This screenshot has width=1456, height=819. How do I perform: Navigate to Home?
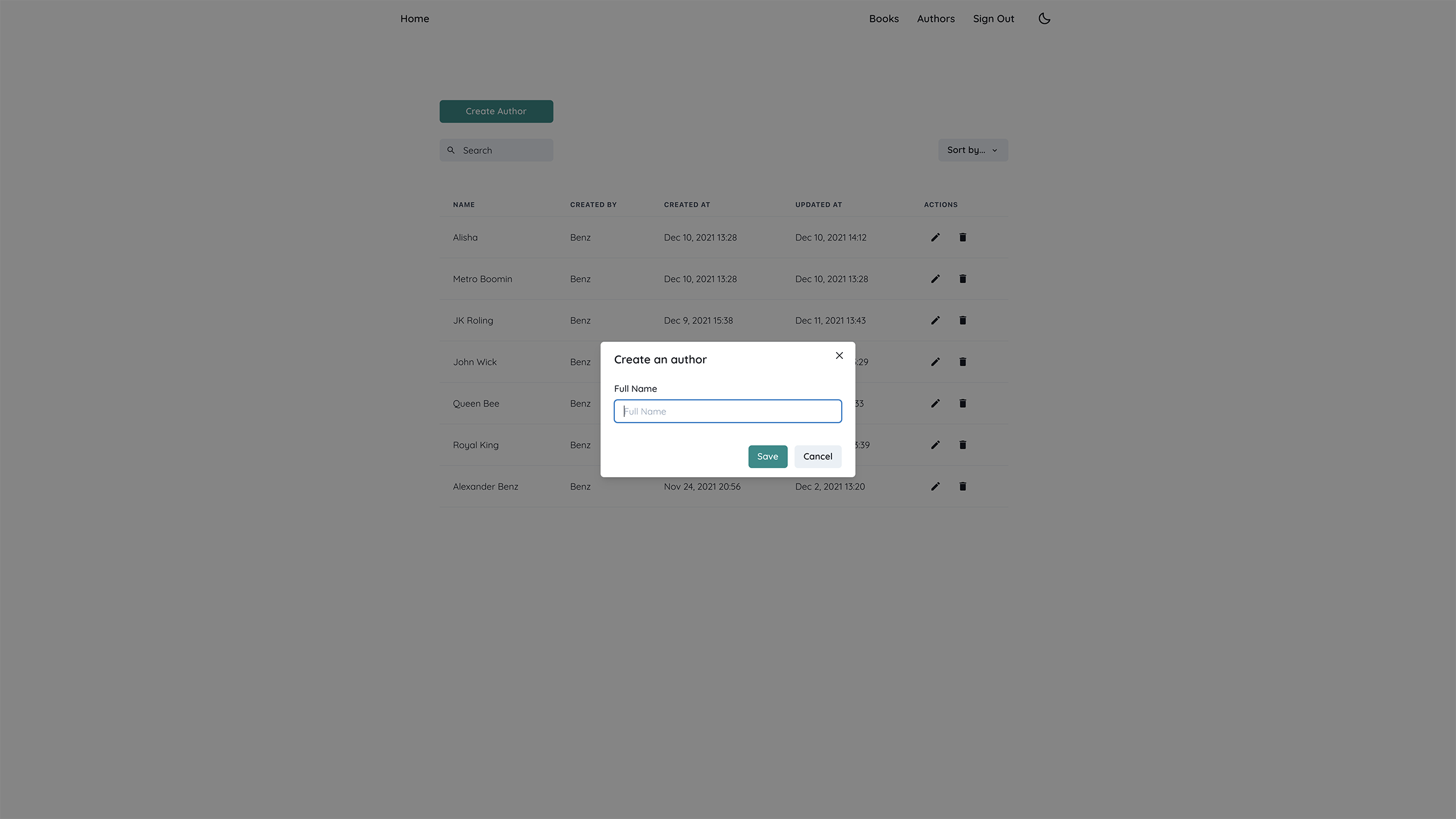(x=415, y=19)
